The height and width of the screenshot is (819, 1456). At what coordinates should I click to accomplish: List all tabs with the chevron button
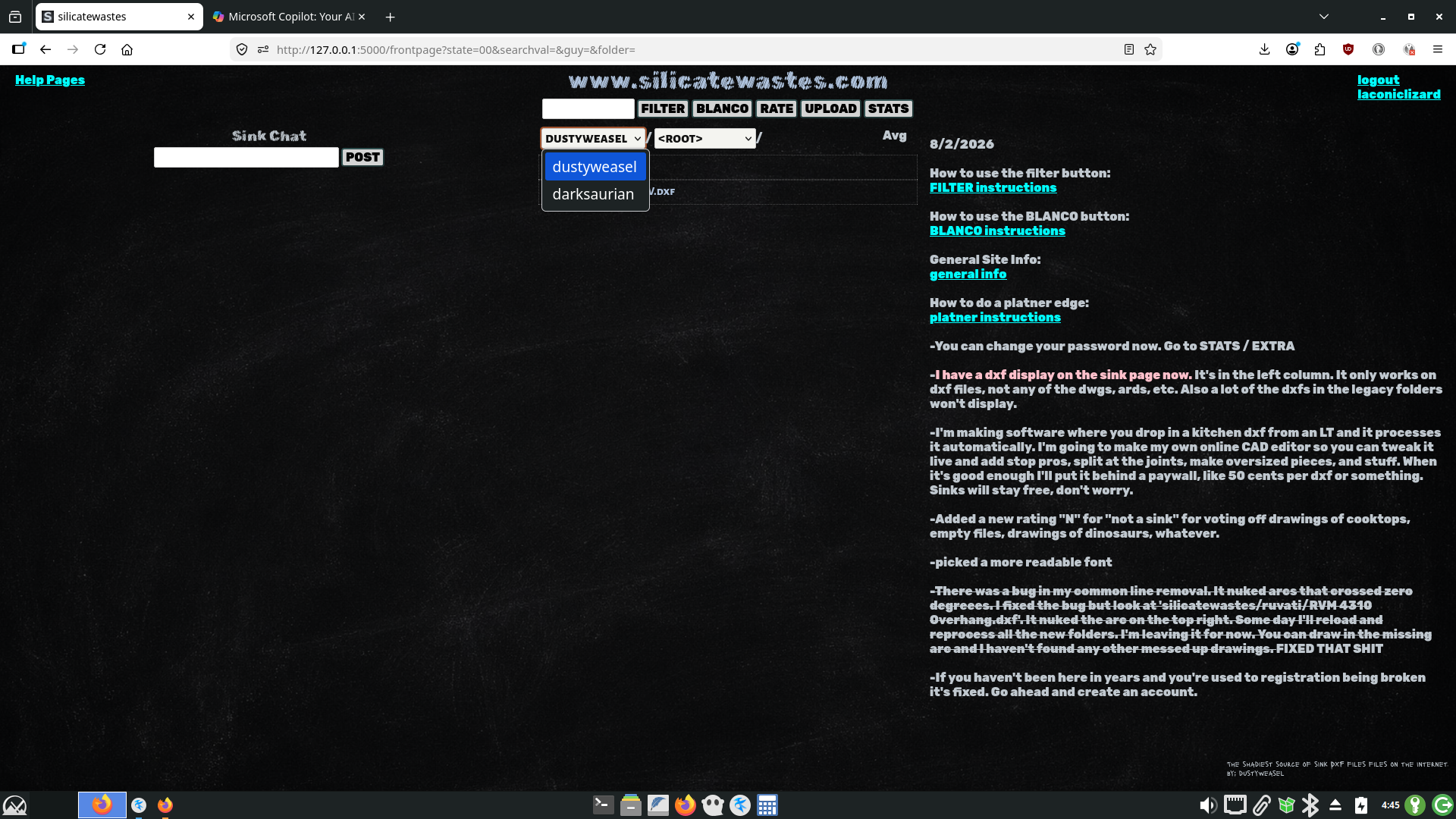click(x=1324, y=17)
